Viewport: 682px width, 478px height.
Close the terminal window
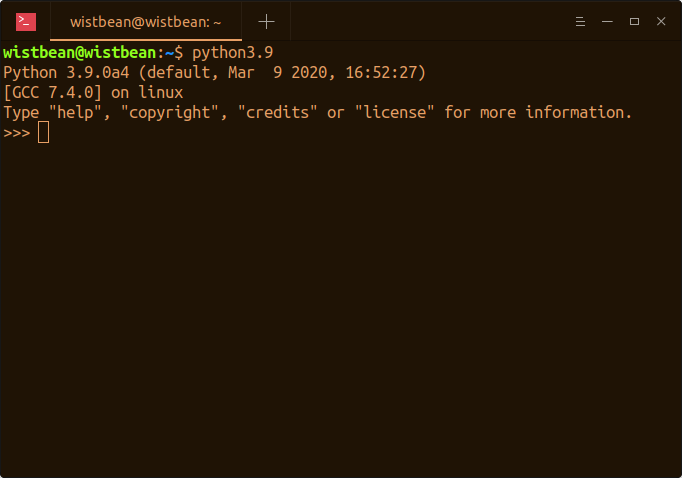(661, 21)
